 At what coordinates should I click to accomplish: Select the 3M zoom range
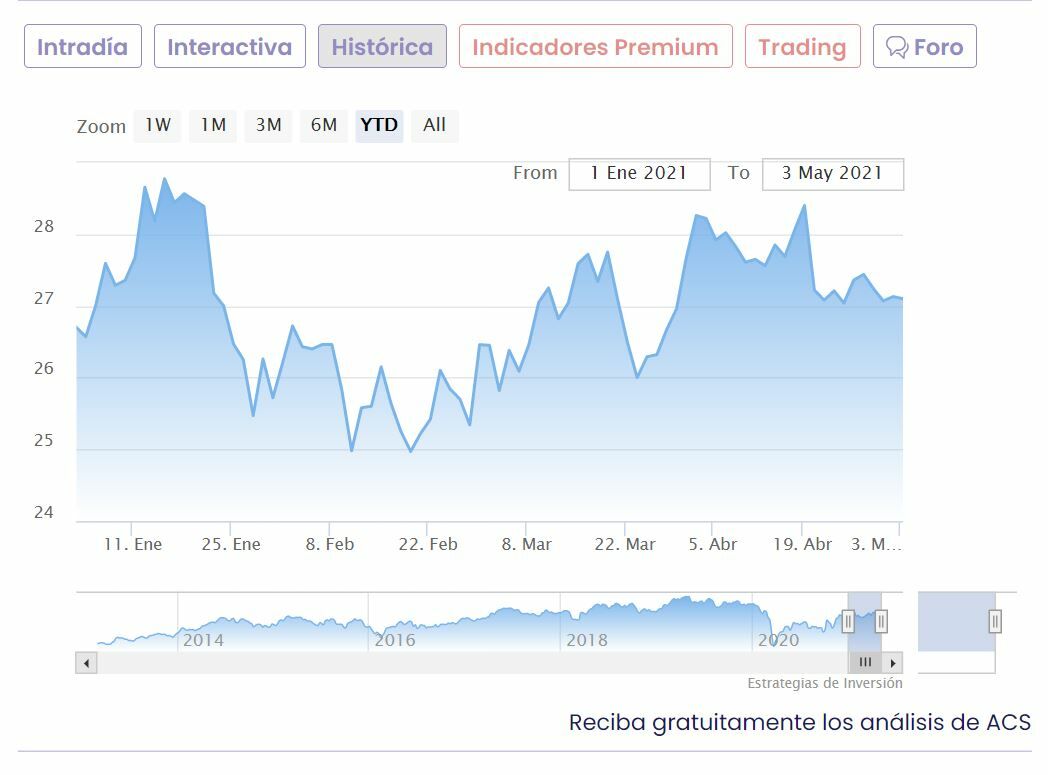(x=268, y=126)
